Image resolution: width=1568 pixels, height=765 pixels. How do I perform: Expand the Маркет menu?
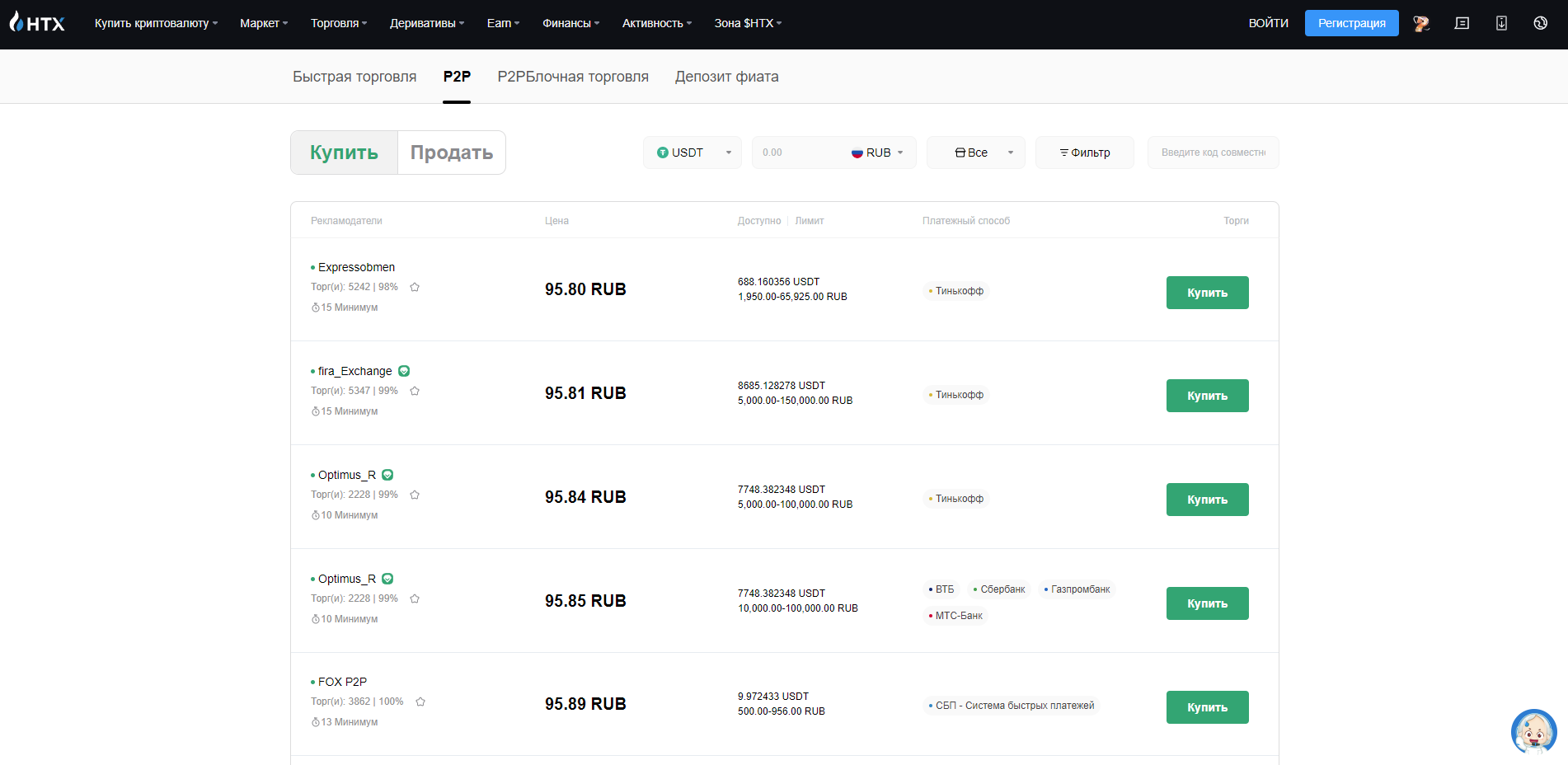pyautogui.click(x=264, y=23)
